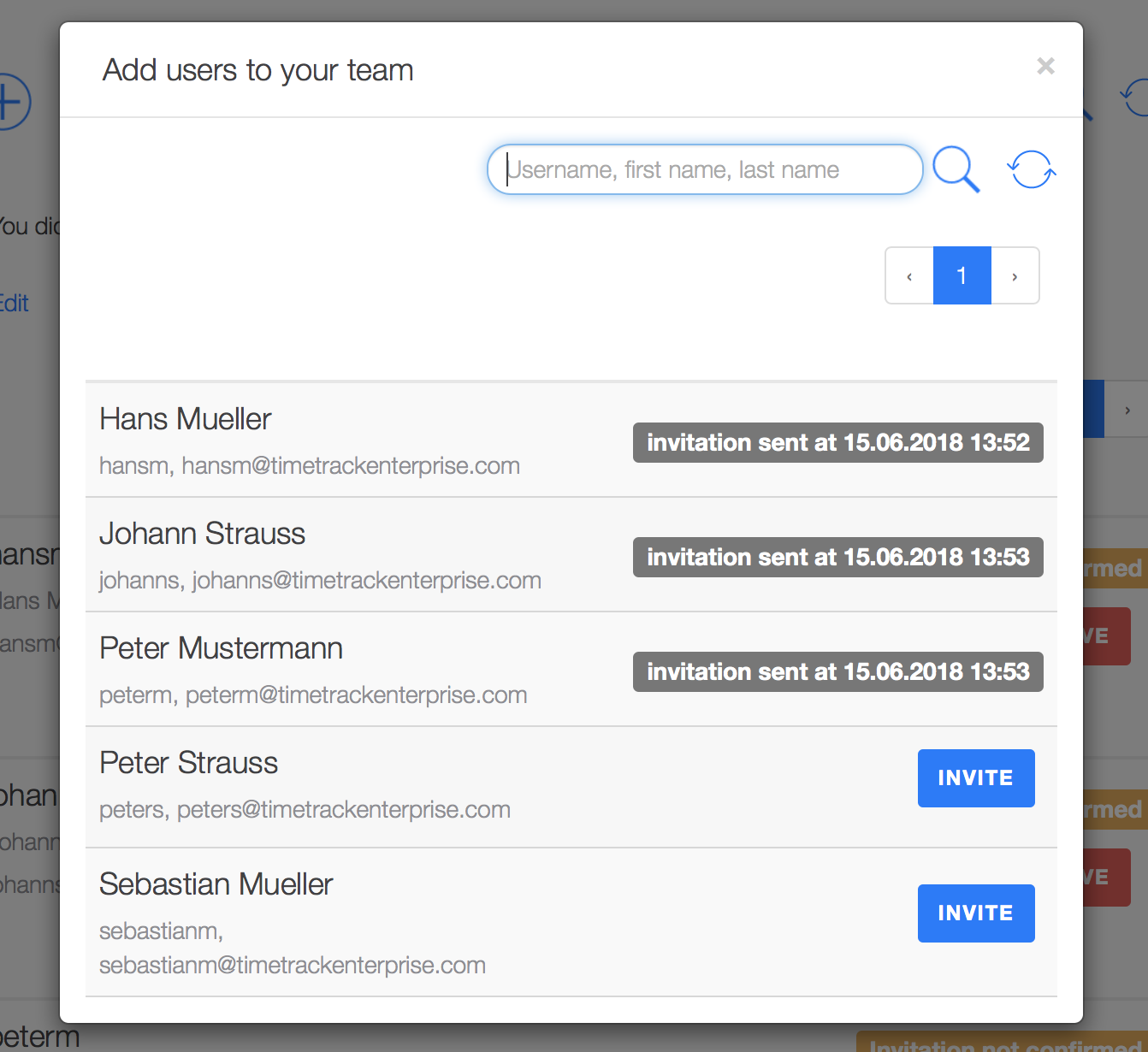Screen dimensions: 1148x1052
Task: Click sebastianm@timetrackenterprise.com email text
Action: [293, 966]
